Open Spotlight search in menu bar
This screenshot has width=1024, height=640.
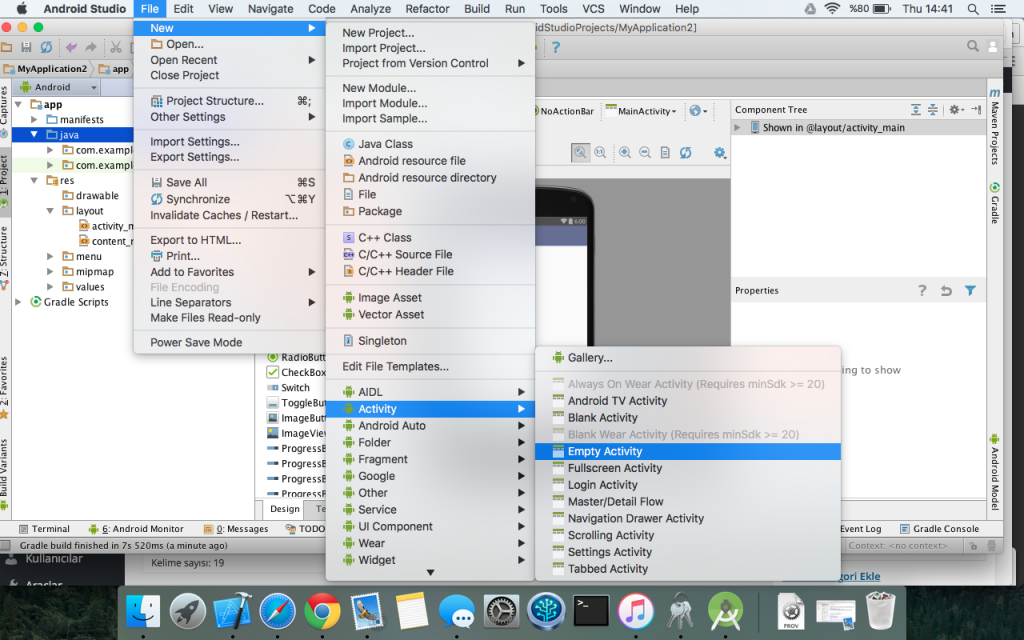click(973, 9)
